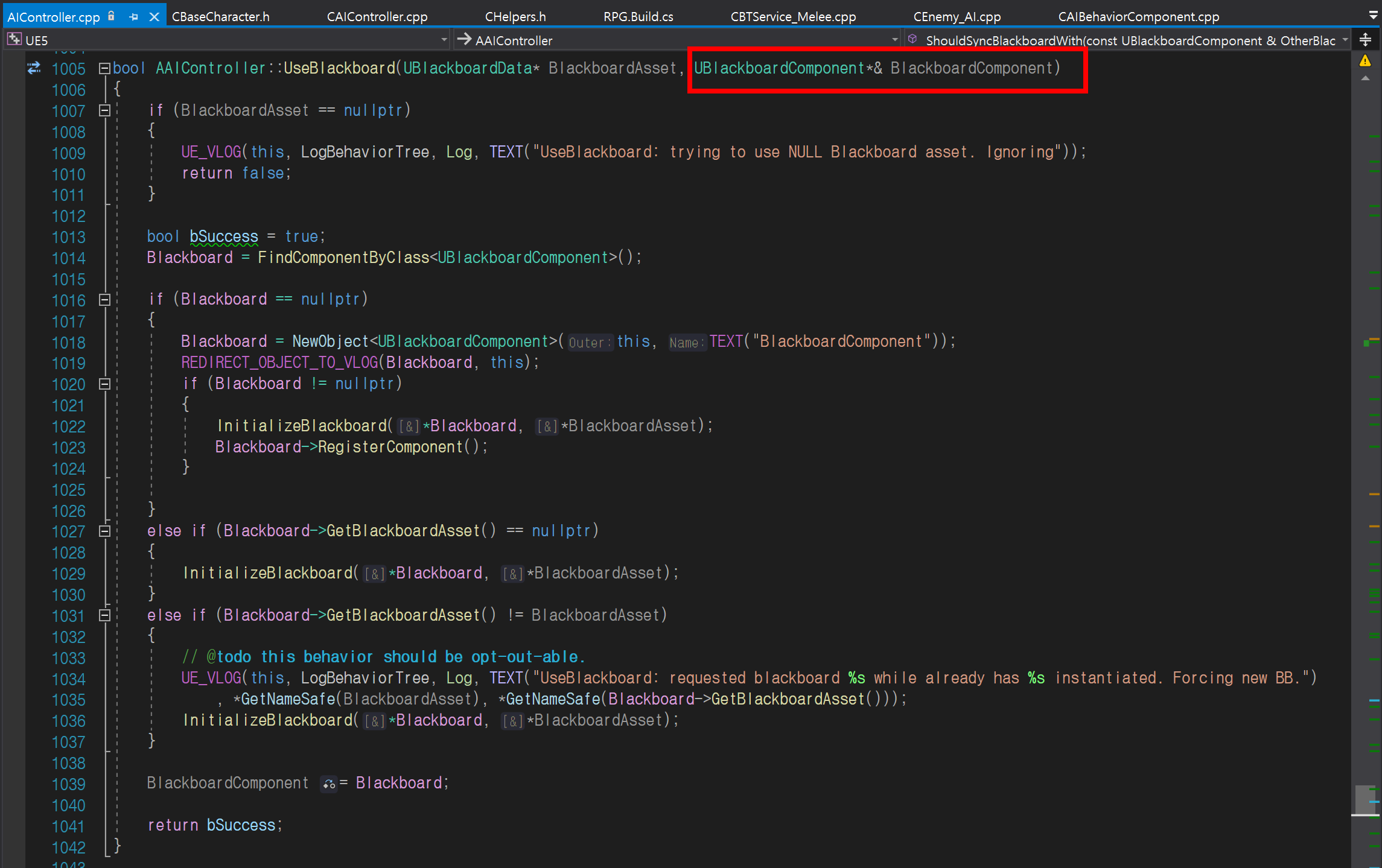Switch to CBTService_Melee.cpp tab
Image resolution: width=1382 pixels, height=868 pixels.
[x=793, y=17]
